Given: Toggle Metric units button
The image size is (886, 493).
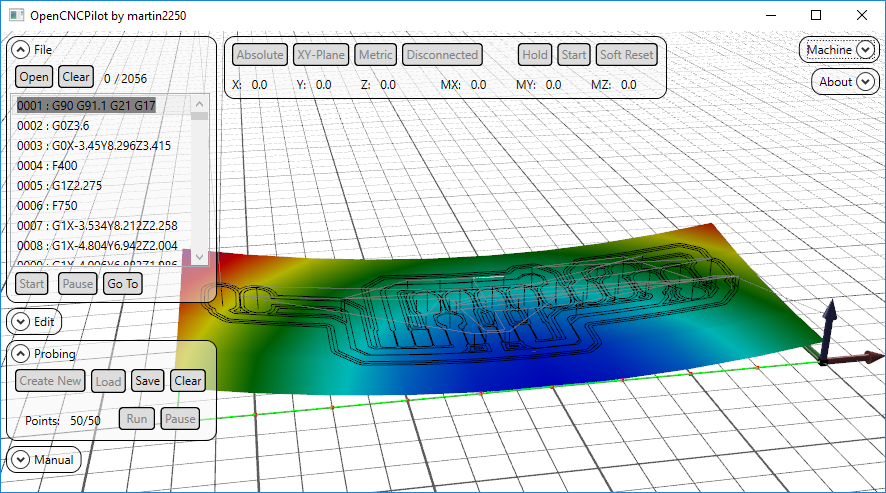Looking at the screenshot, I should tap(376, 55).
